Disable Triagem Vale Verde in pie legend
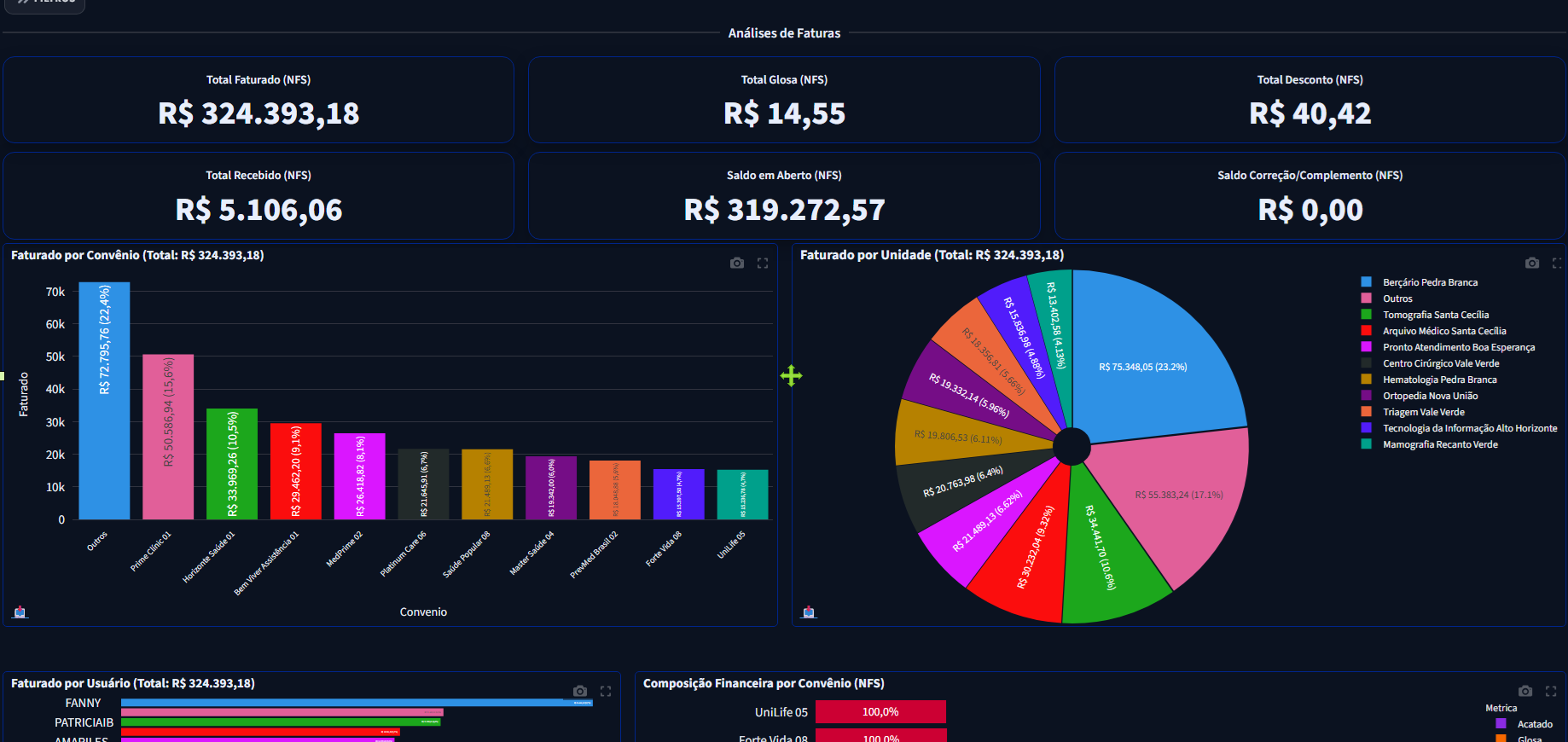This screenshot has height=742, width=1568. pyautogui.click(x=1423, y=412)
